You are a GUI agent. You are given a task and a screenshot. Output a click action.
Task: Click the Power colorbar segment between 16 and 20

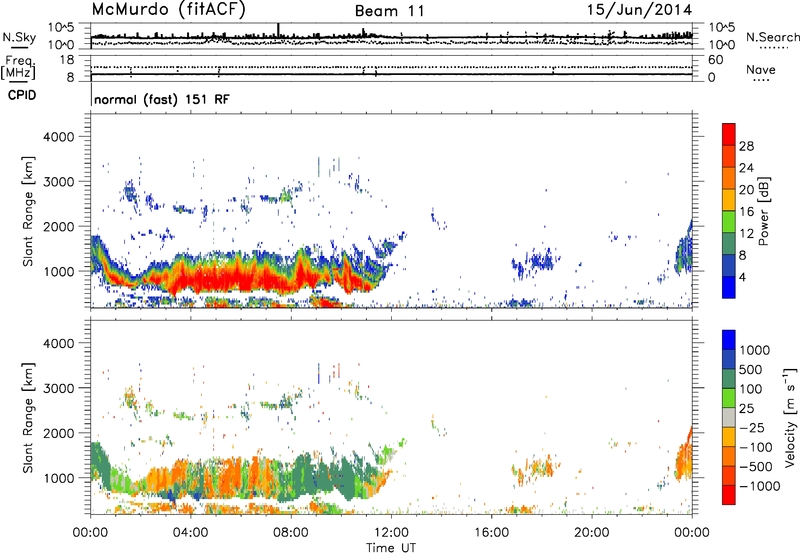click(x=729, y=200)
